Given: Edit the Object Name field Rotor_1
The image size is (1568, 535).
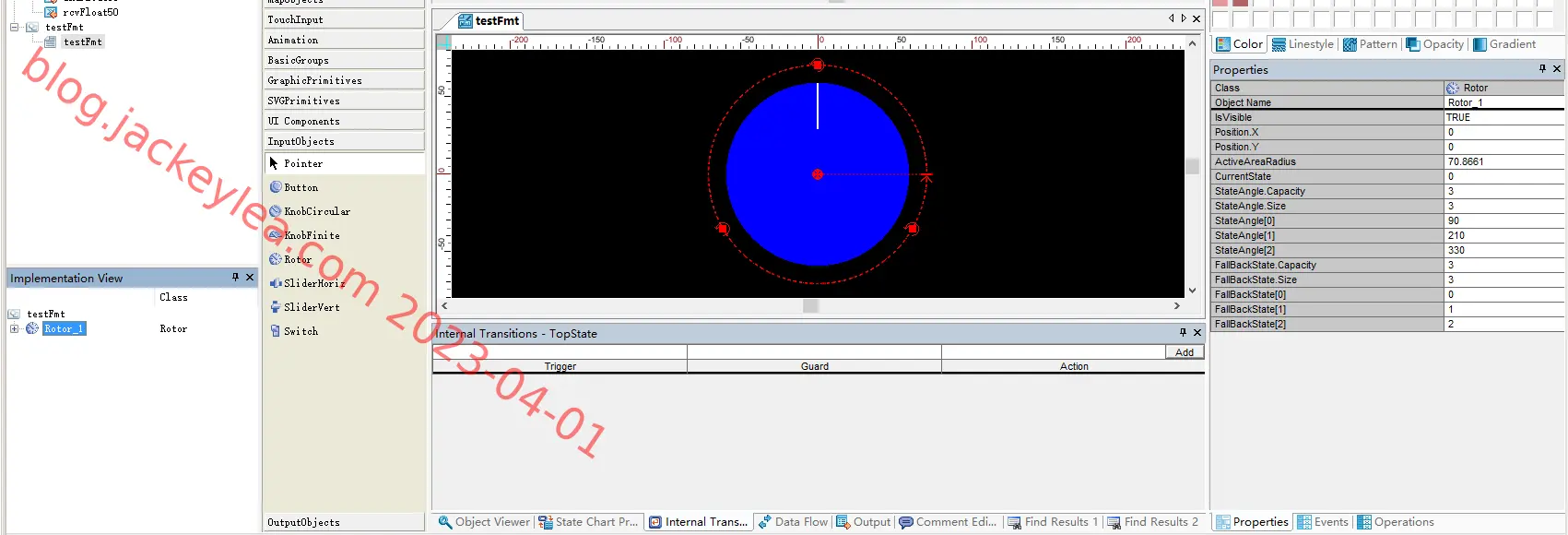Looking at the screenshot, I should [x=1503, y=102].
